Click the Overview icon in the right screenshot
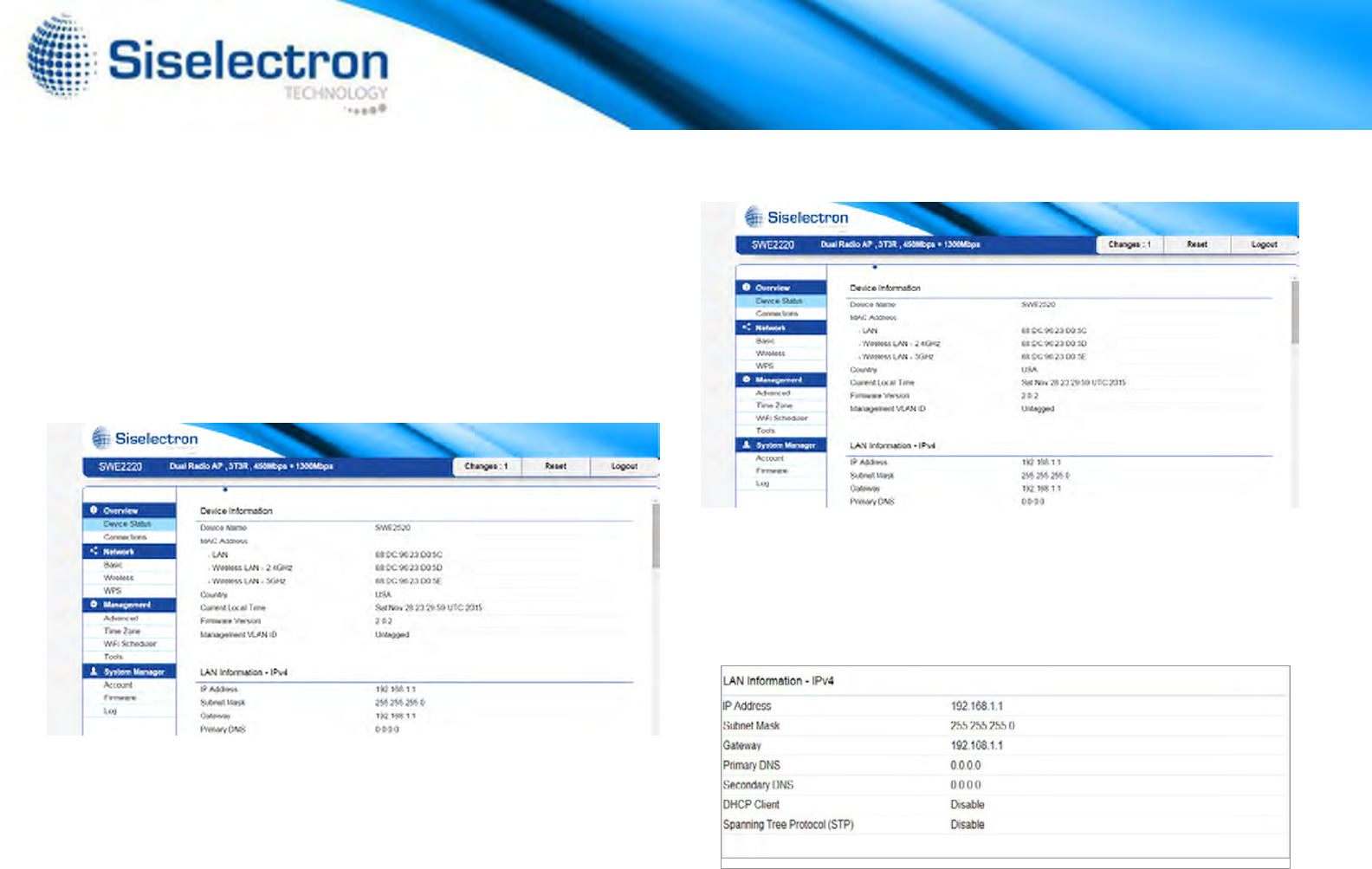The height and width of the screenshot is (869, 1372). 747,287
